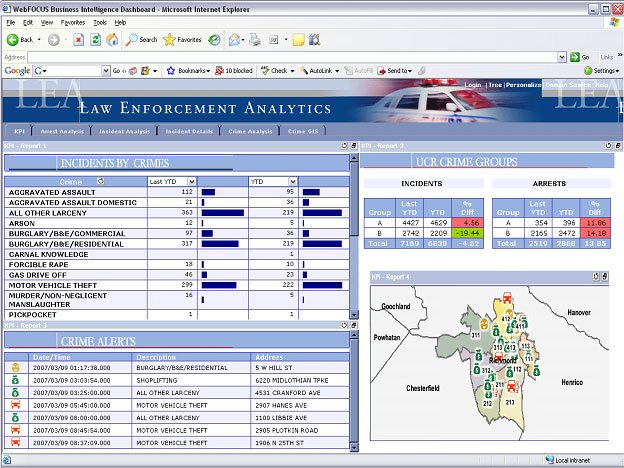The width and height of the screenshot is (624, 468).
Task: Click the red 14.18 arrests Diff cell
Action: [x=595, y=233]
